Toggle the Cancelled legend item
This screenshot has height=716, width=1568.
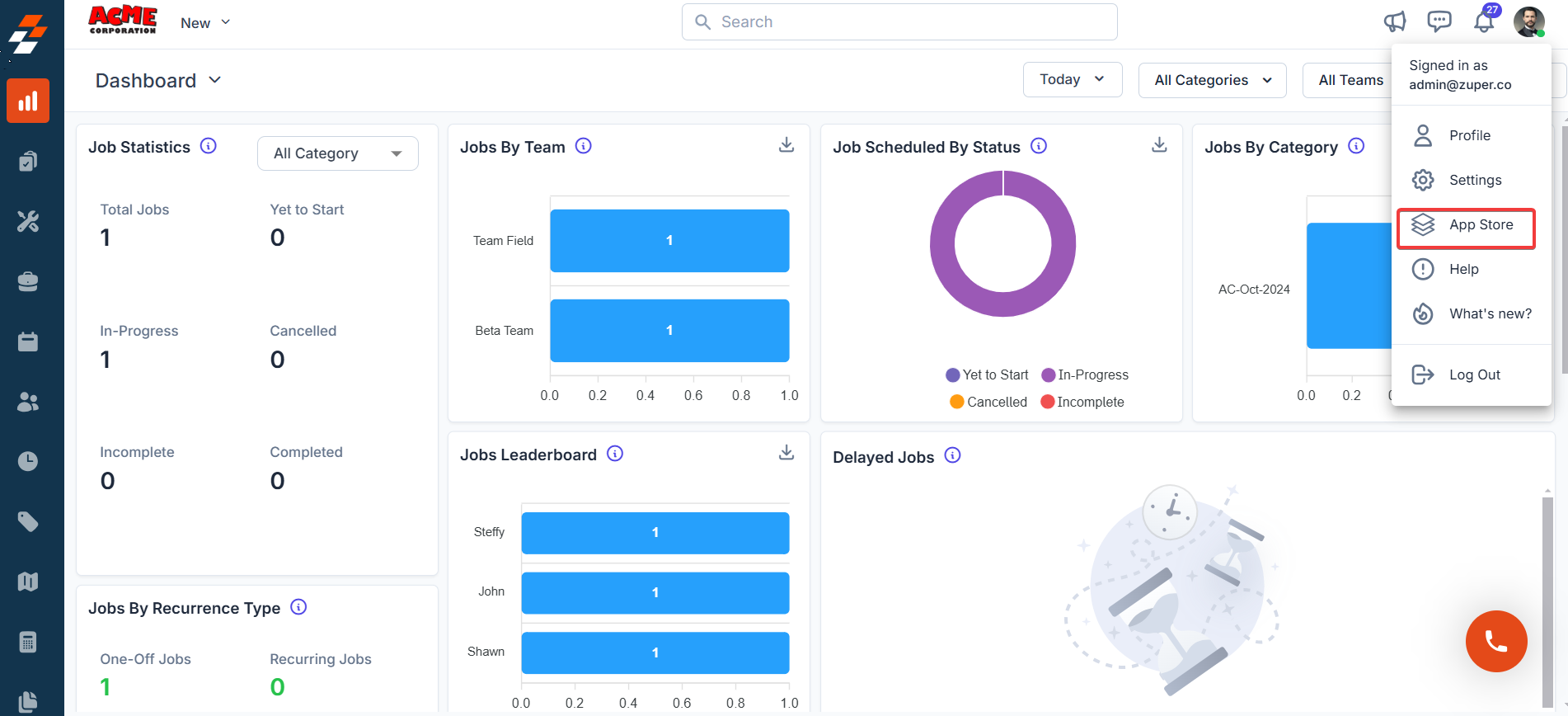[988, 402]
